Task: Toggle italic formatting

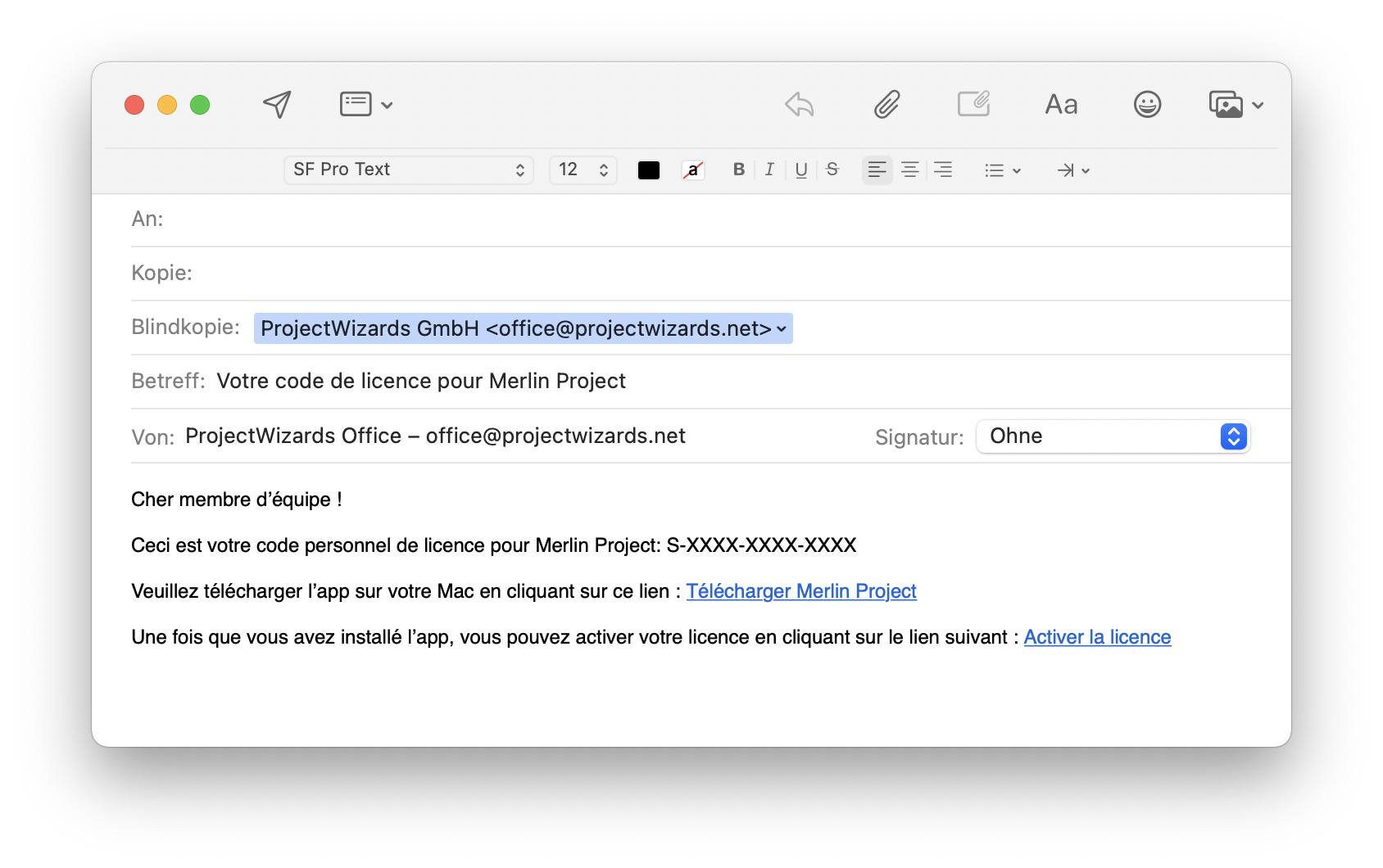Action: (769, 170)
